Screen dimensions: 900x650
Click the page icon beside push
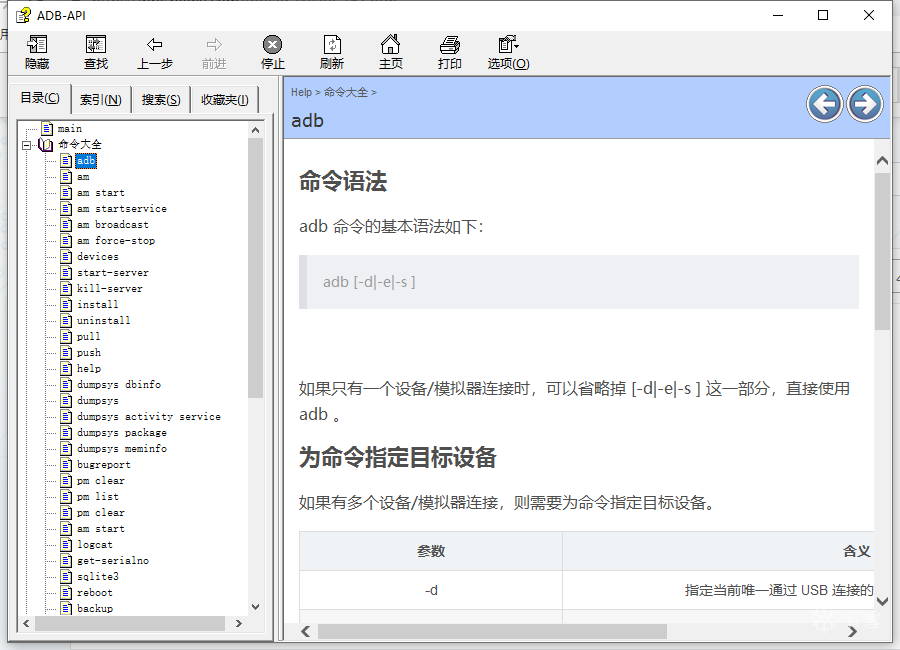[67, 353]
